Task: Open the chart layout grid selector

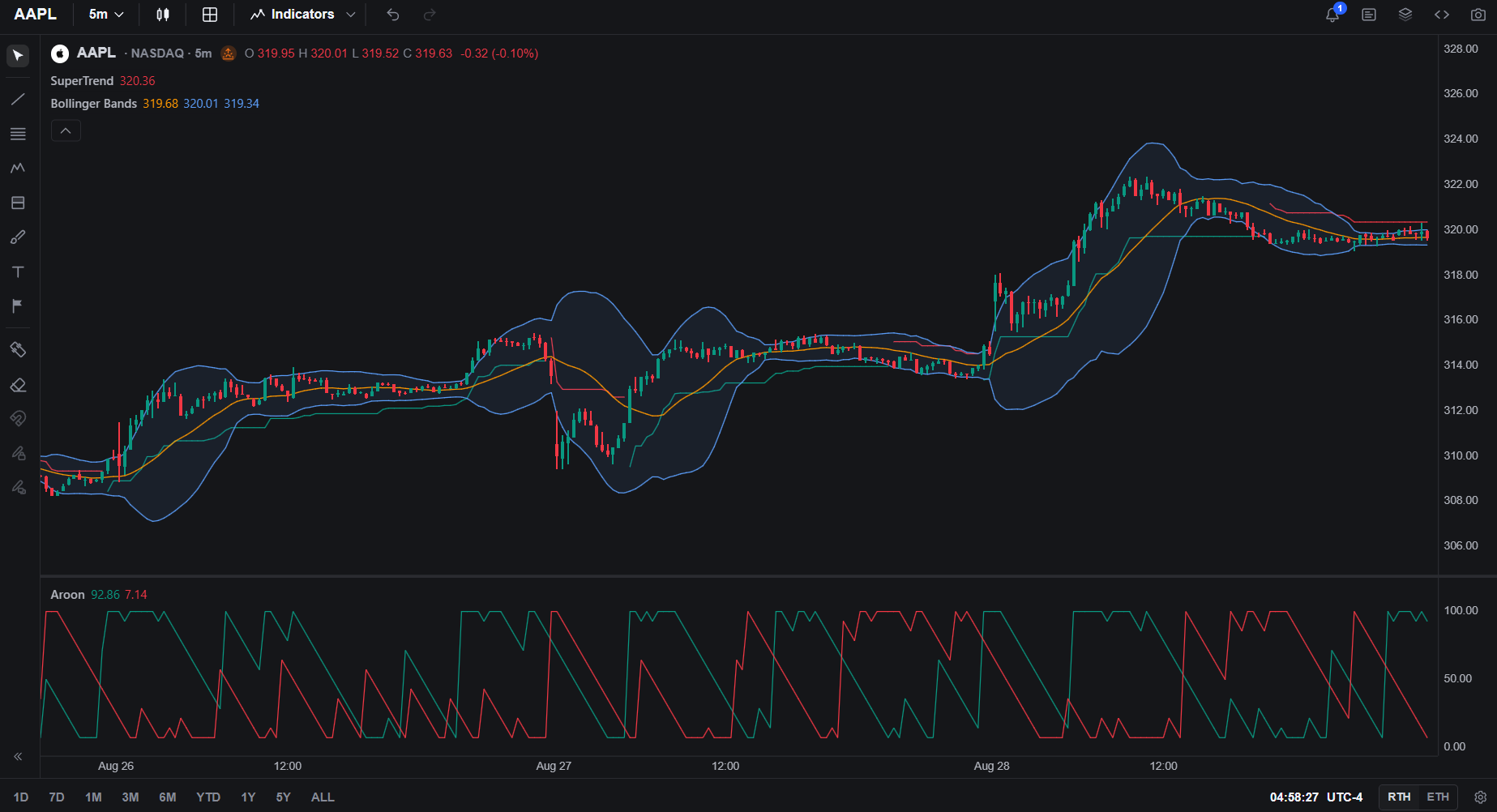Action: 210,15
